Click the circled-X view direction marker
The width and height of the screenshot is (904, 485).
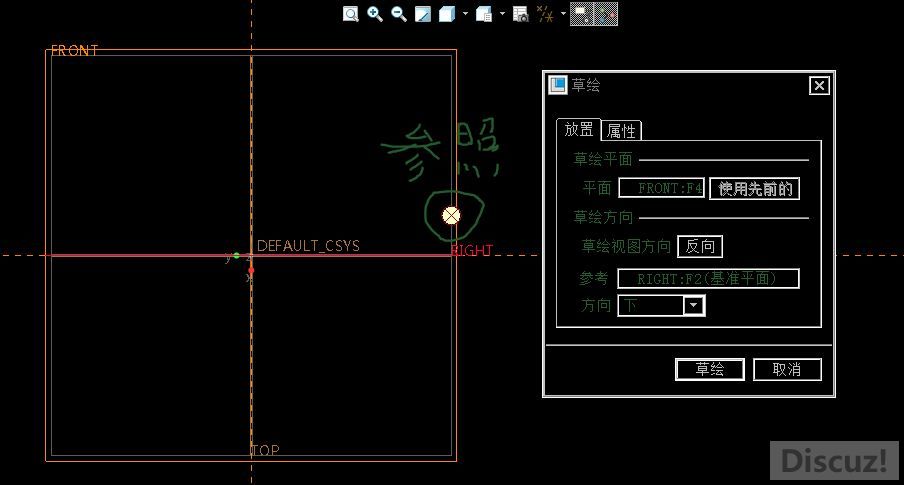click(451, 216)
